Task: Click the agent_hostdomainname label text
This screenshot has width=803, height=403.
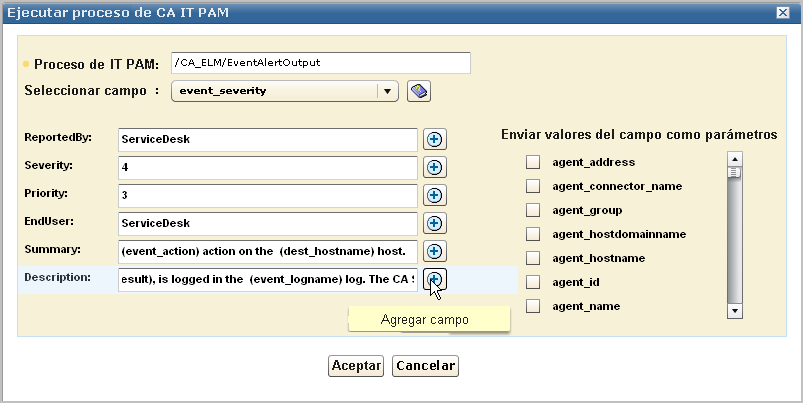Action: pos(619,234)
